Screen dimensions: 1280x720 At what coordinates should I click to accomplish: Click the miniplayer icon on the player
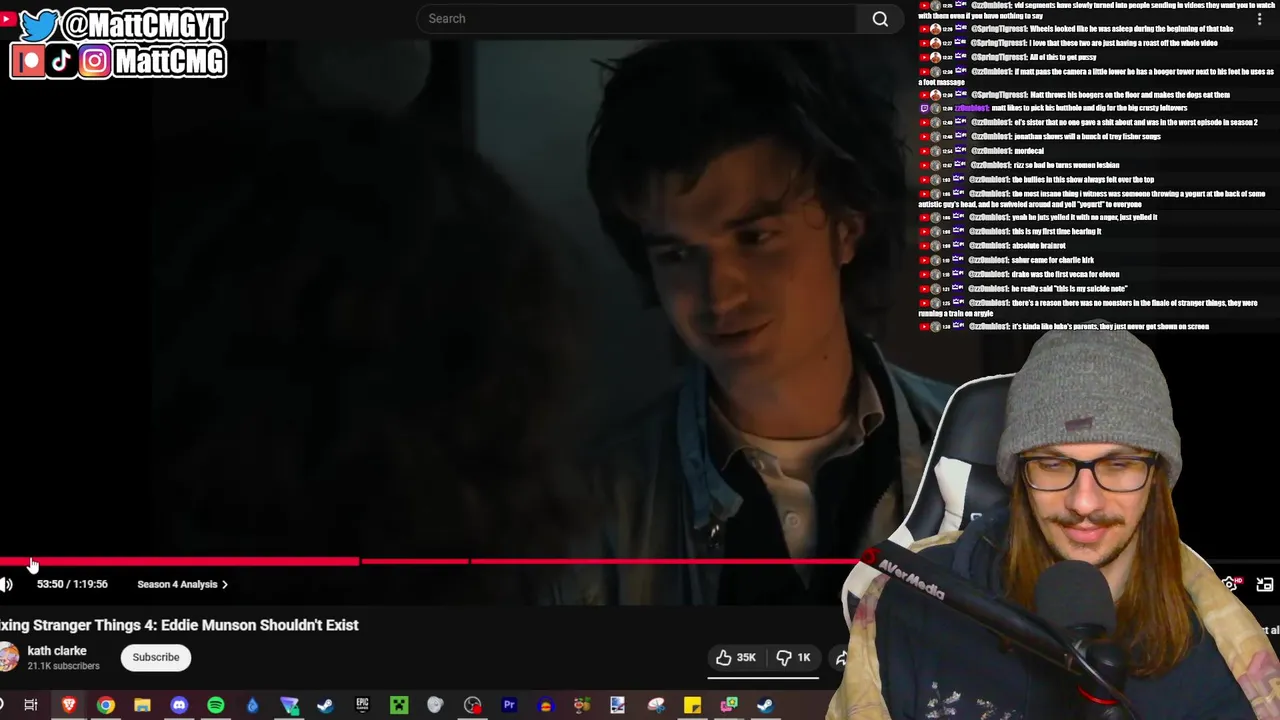[x=1265, y=585]
